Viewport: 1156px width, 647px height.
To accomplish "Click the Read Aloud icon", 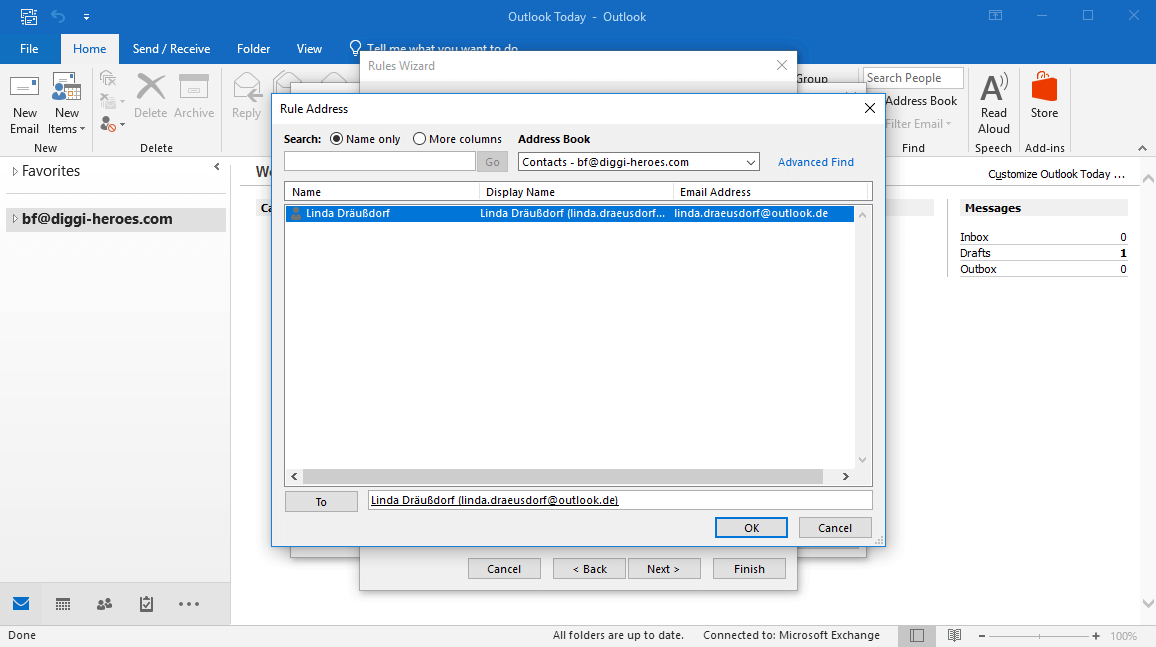I will (x=993, y=104).
